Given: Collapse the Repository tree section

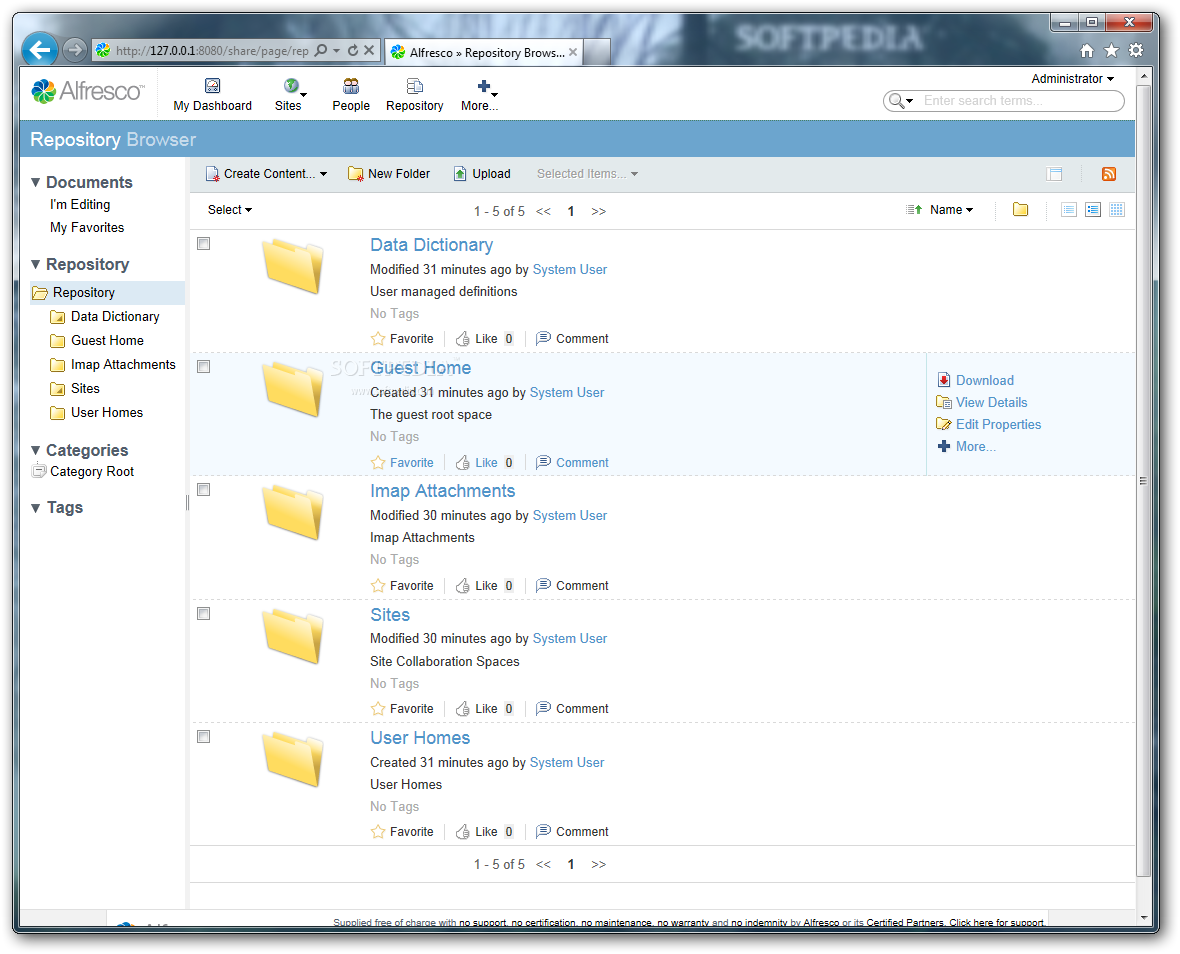Looking at the screenshot, I should (35, 264).
